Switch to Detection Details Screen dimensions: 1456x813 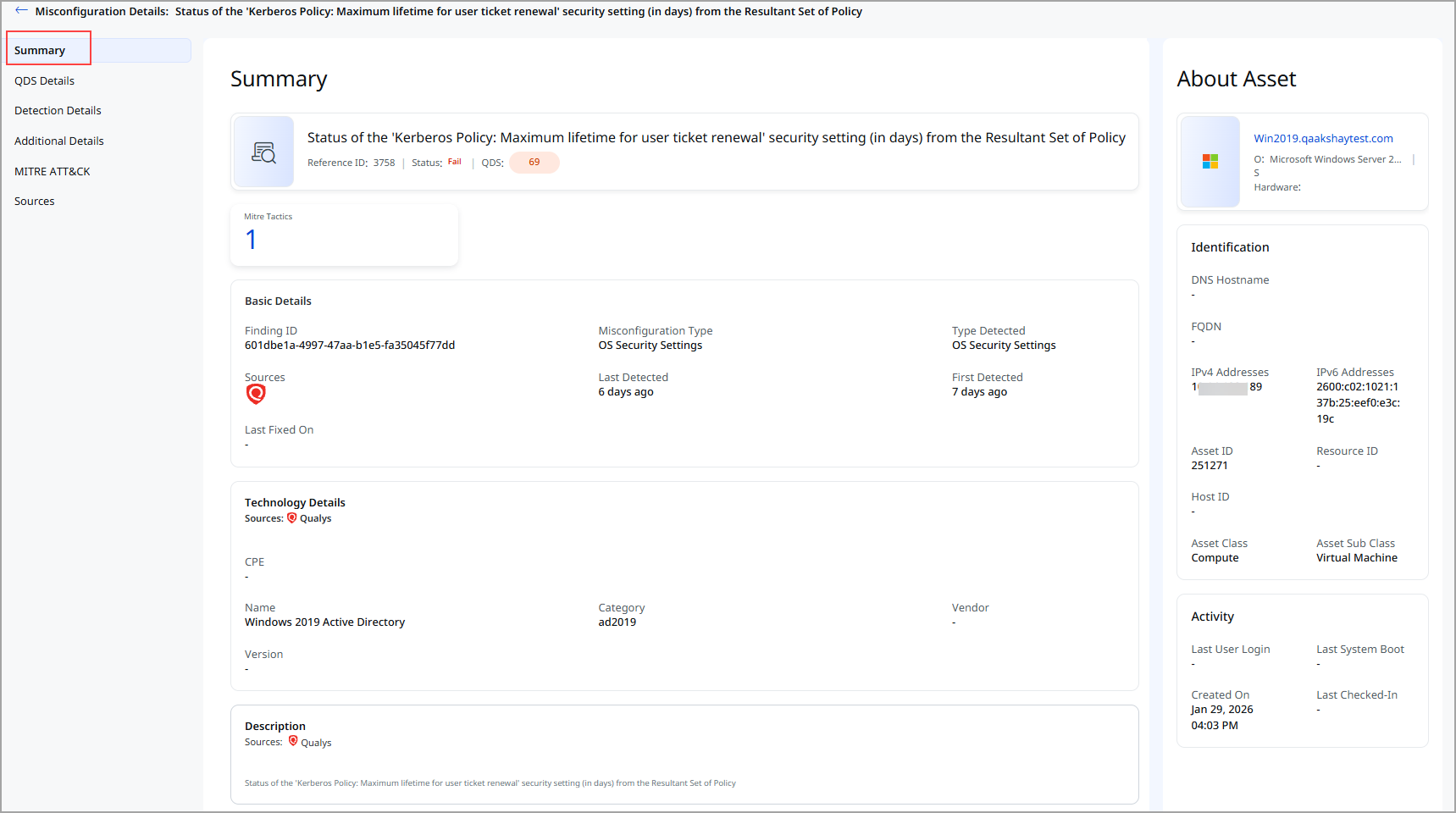tap(57, 110)
